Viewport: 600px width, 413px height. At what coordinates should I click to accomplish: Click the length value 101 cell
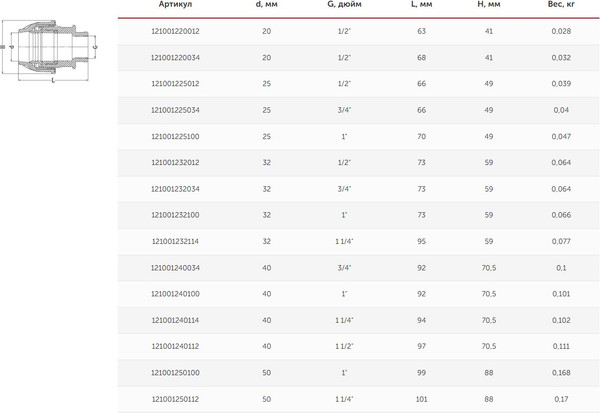pos(422,397)
